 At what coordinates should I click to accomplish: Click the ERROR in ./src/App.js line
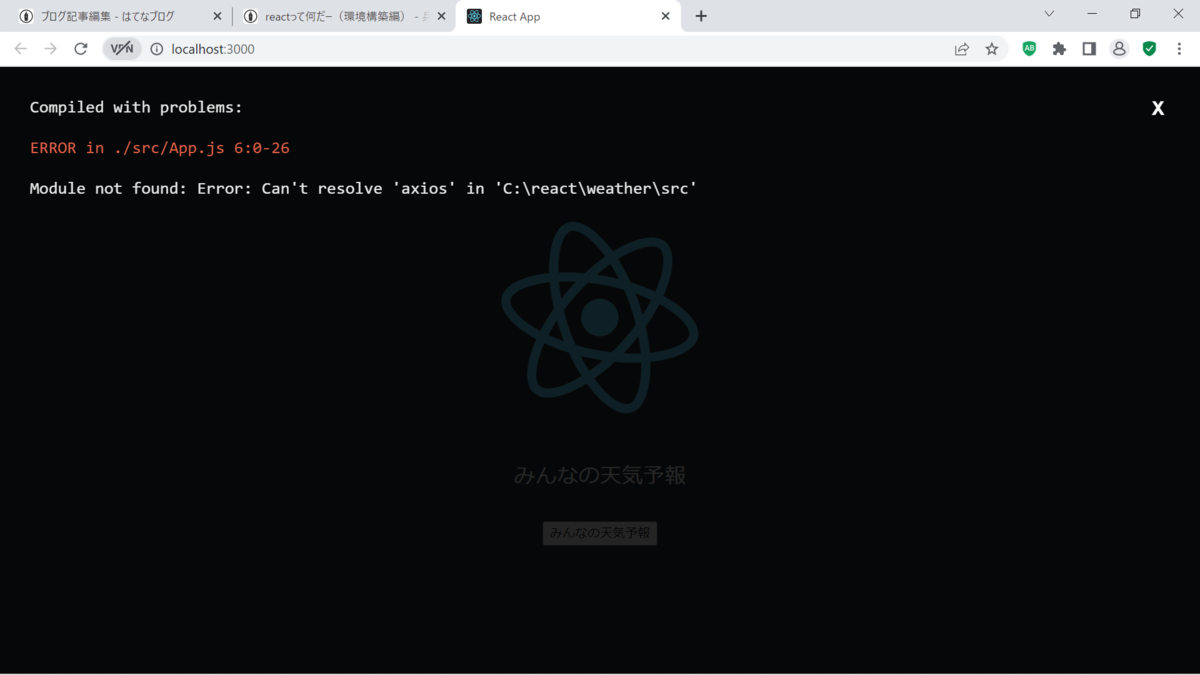click(x=160, y=148)
